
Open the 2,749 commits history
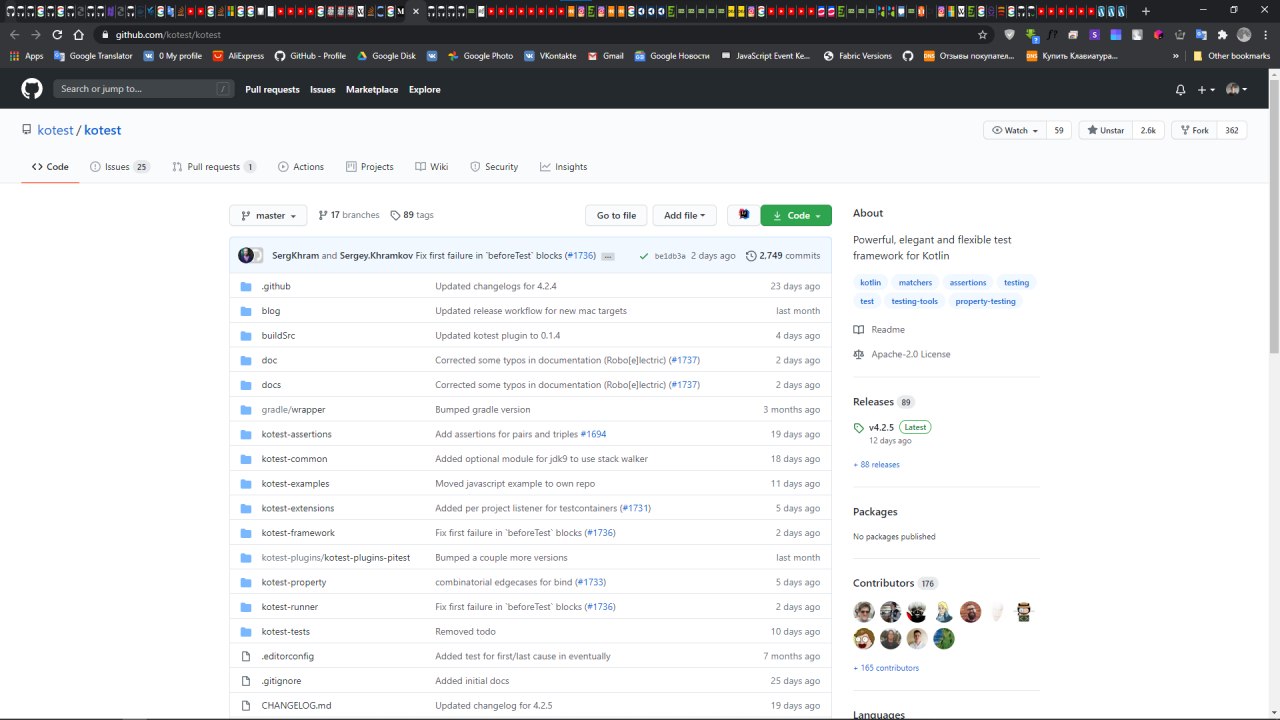coord(783,256)
